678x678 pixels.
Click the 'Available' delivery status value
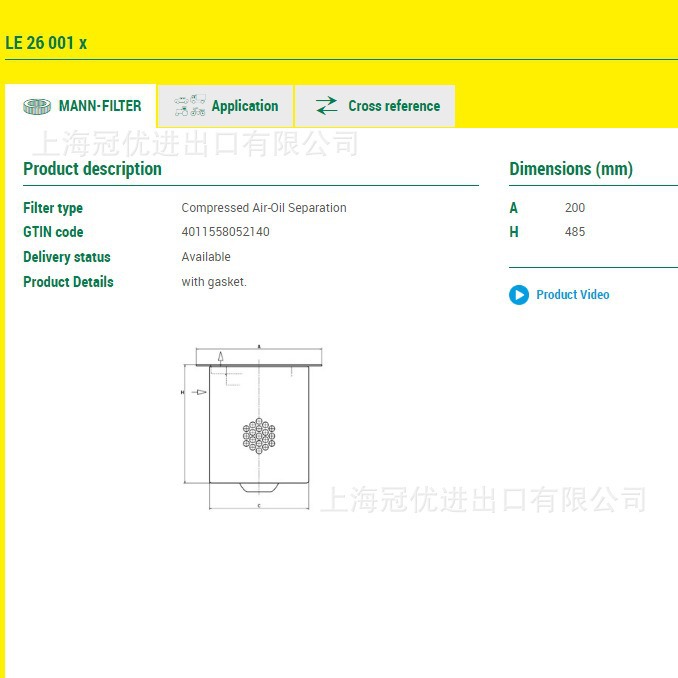206,257
